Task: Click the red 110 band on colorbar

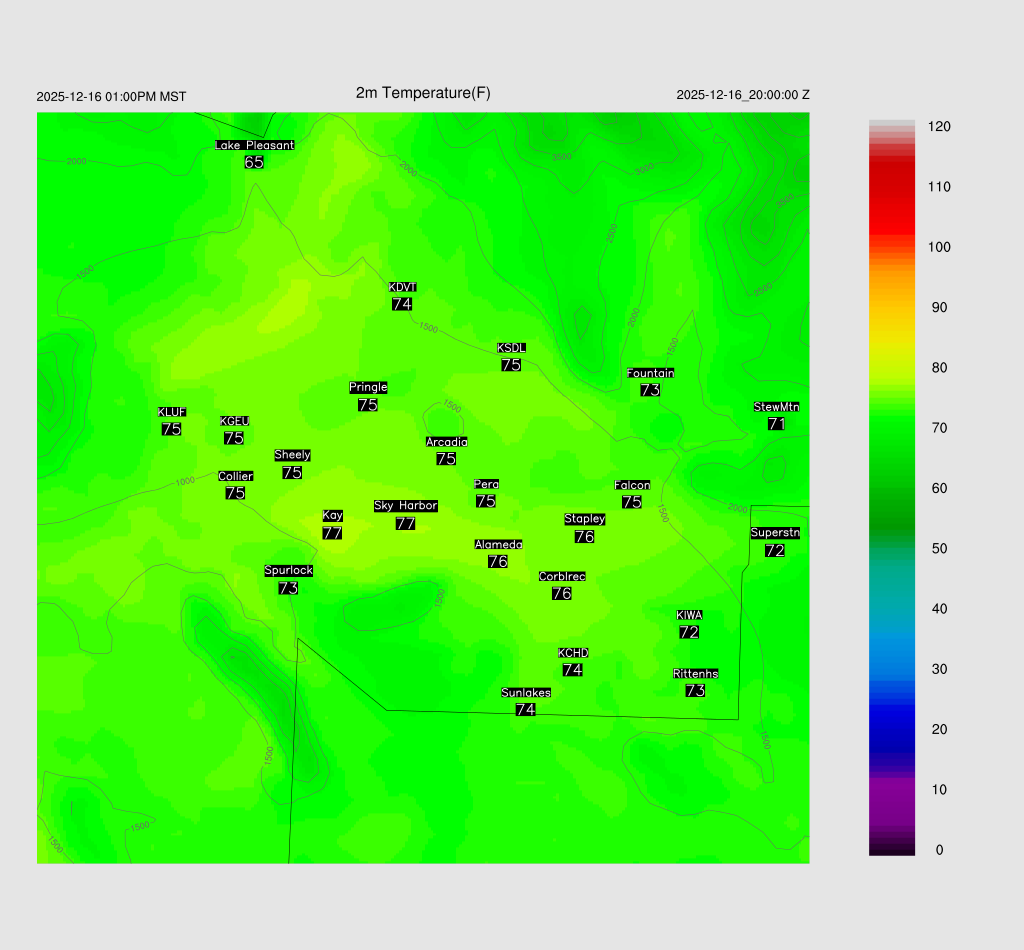Action: [891, 187]
